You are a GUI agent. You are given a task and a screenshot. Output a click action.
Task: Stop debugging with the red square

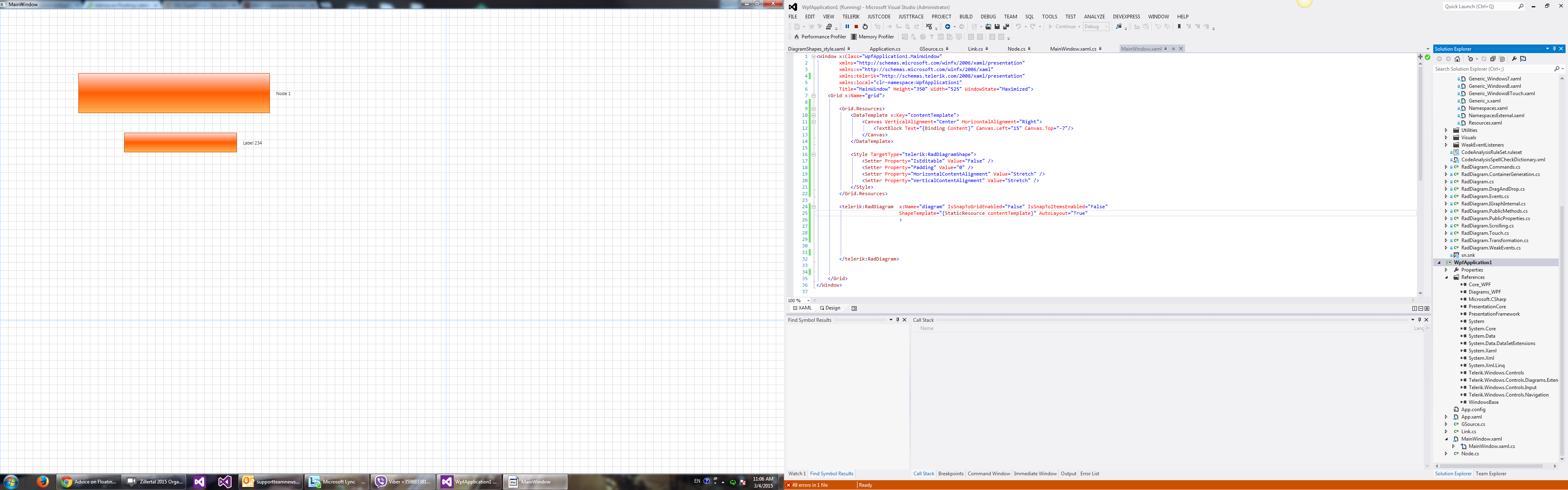coord(856,27)
